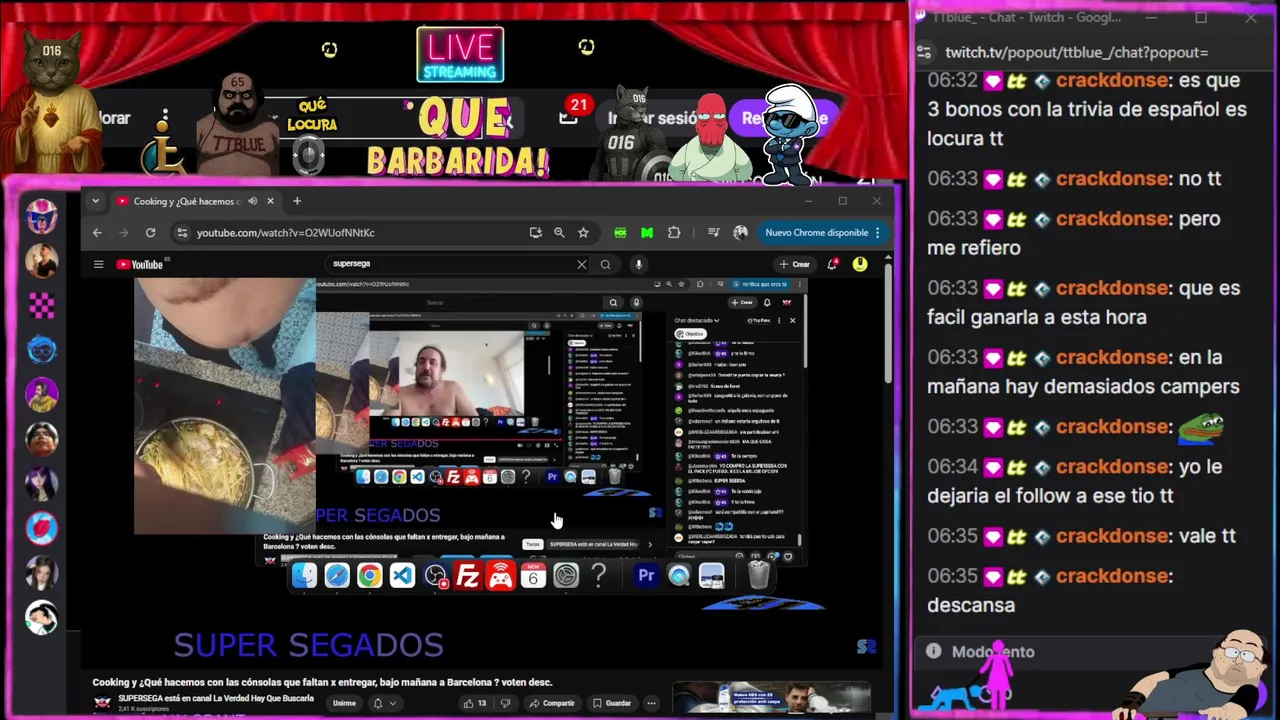Open the pink checkered avatar in Twitch sidebar
1280x720 pixels.
coord(41,305)
